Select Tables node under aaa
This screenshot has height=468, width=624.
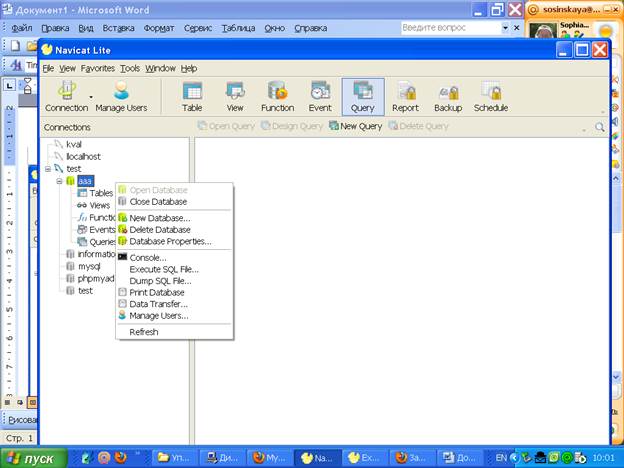101,193
